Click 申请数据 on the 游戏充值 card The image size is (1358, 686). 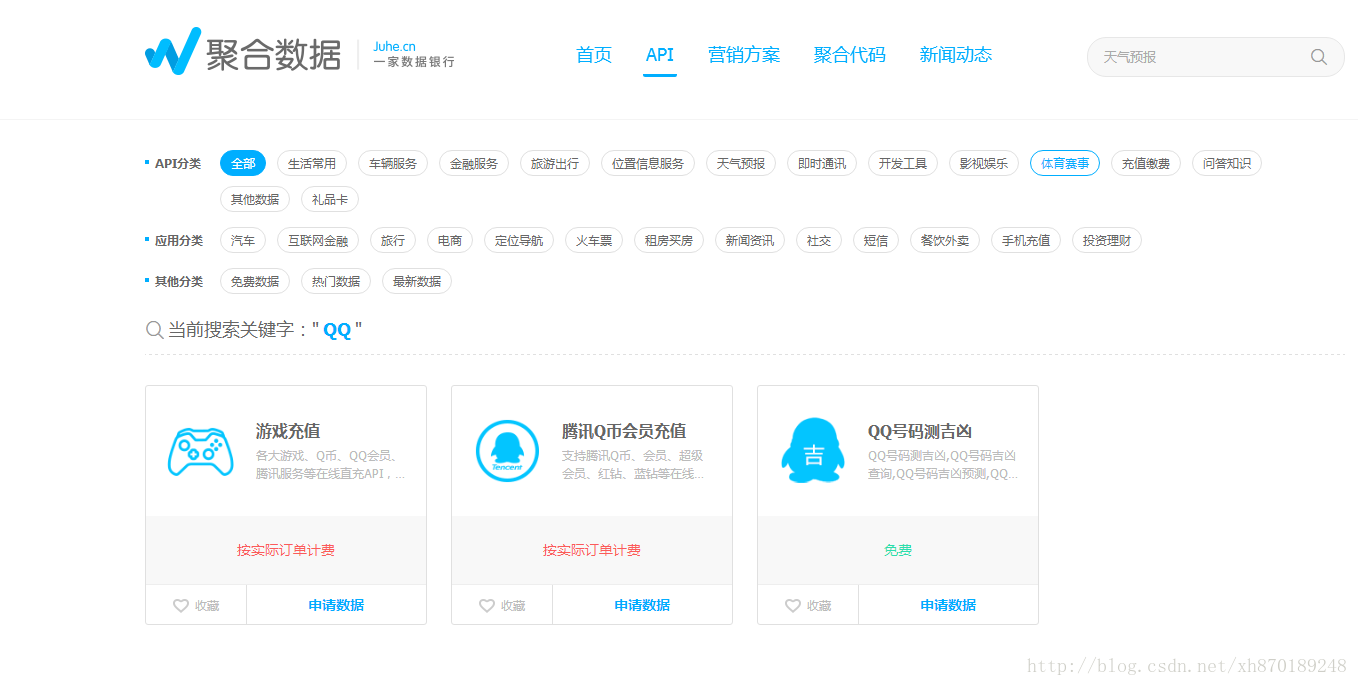(336, 605)
